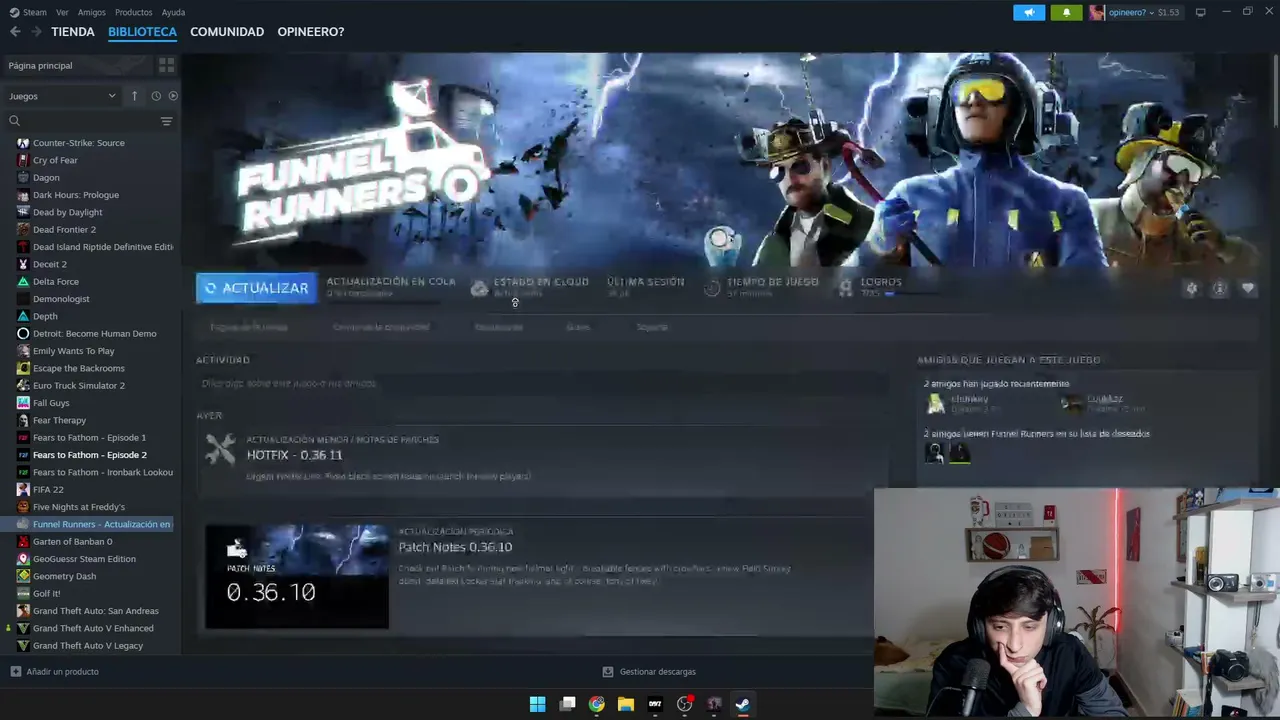Launch Google Chrome from the taskbar
1280x720 pixels.
[597, 704]
